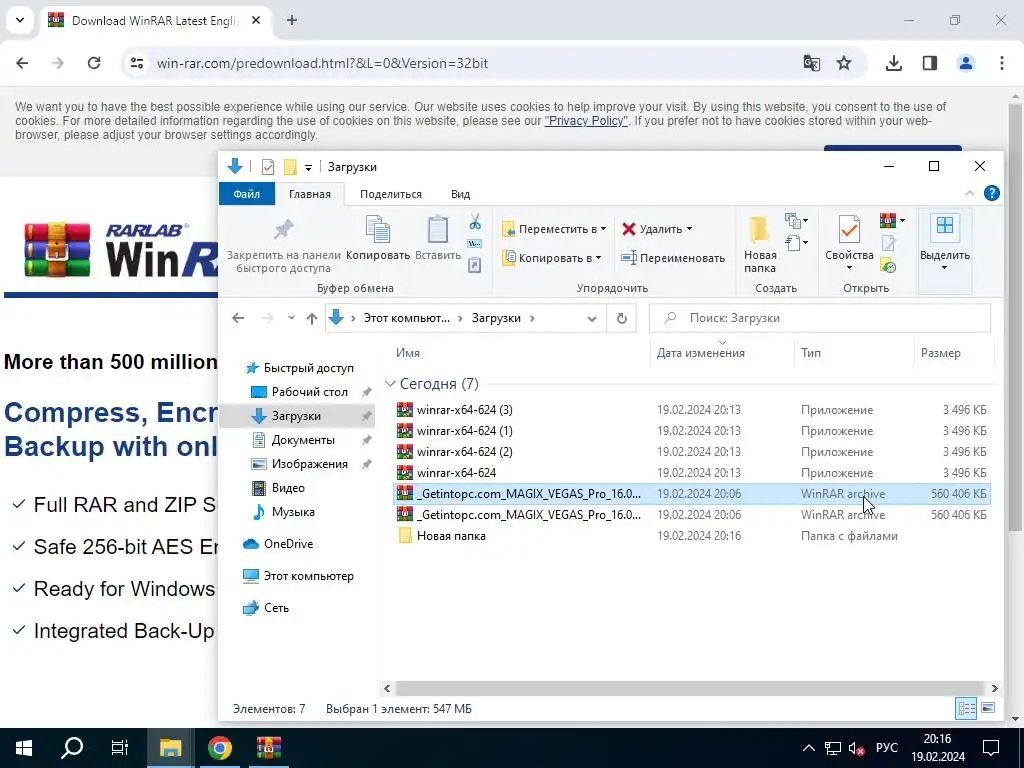Open Quick Access Toolbar customize dropdown
The image size is (1024, 768).
click(308, 168)
